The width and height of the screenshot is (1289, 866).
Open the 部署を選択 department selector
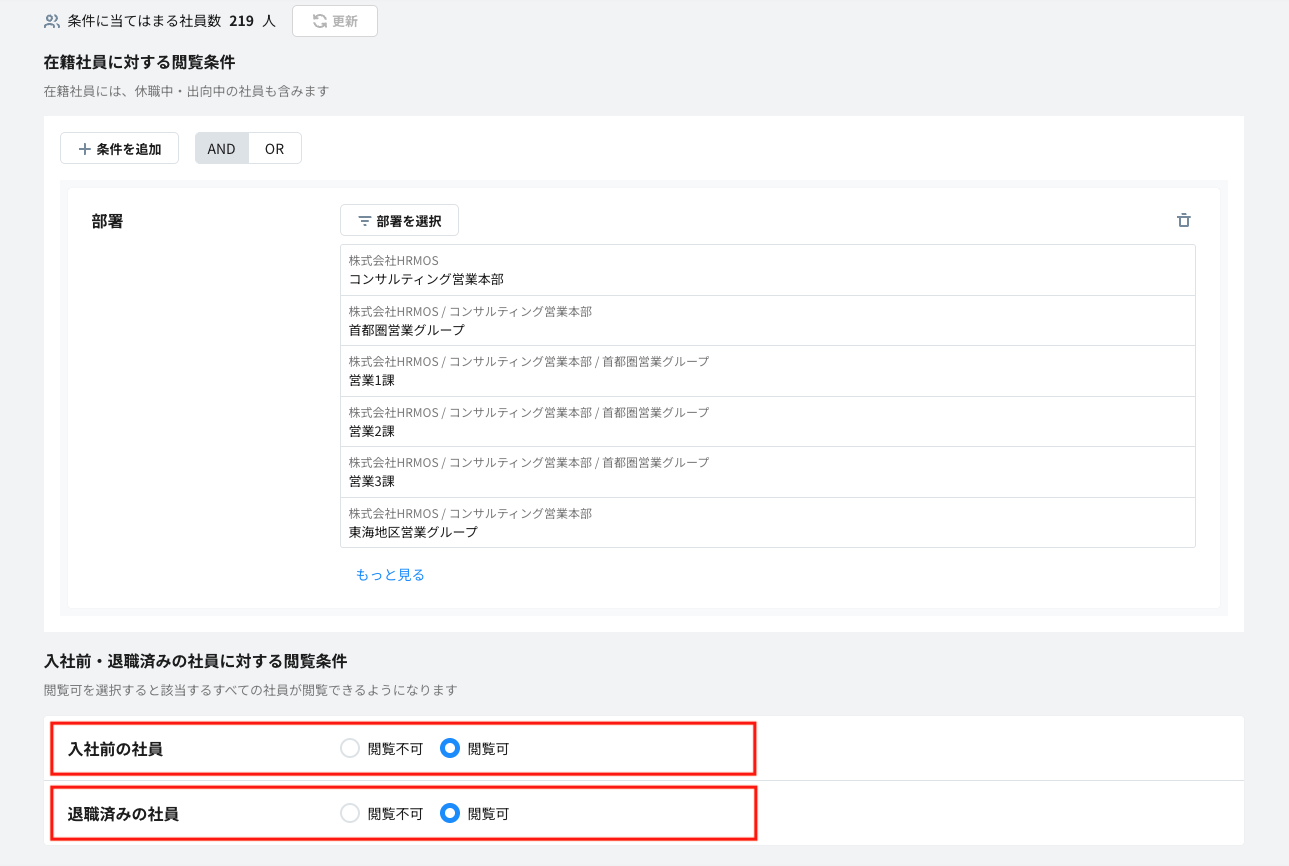(399, 221)
